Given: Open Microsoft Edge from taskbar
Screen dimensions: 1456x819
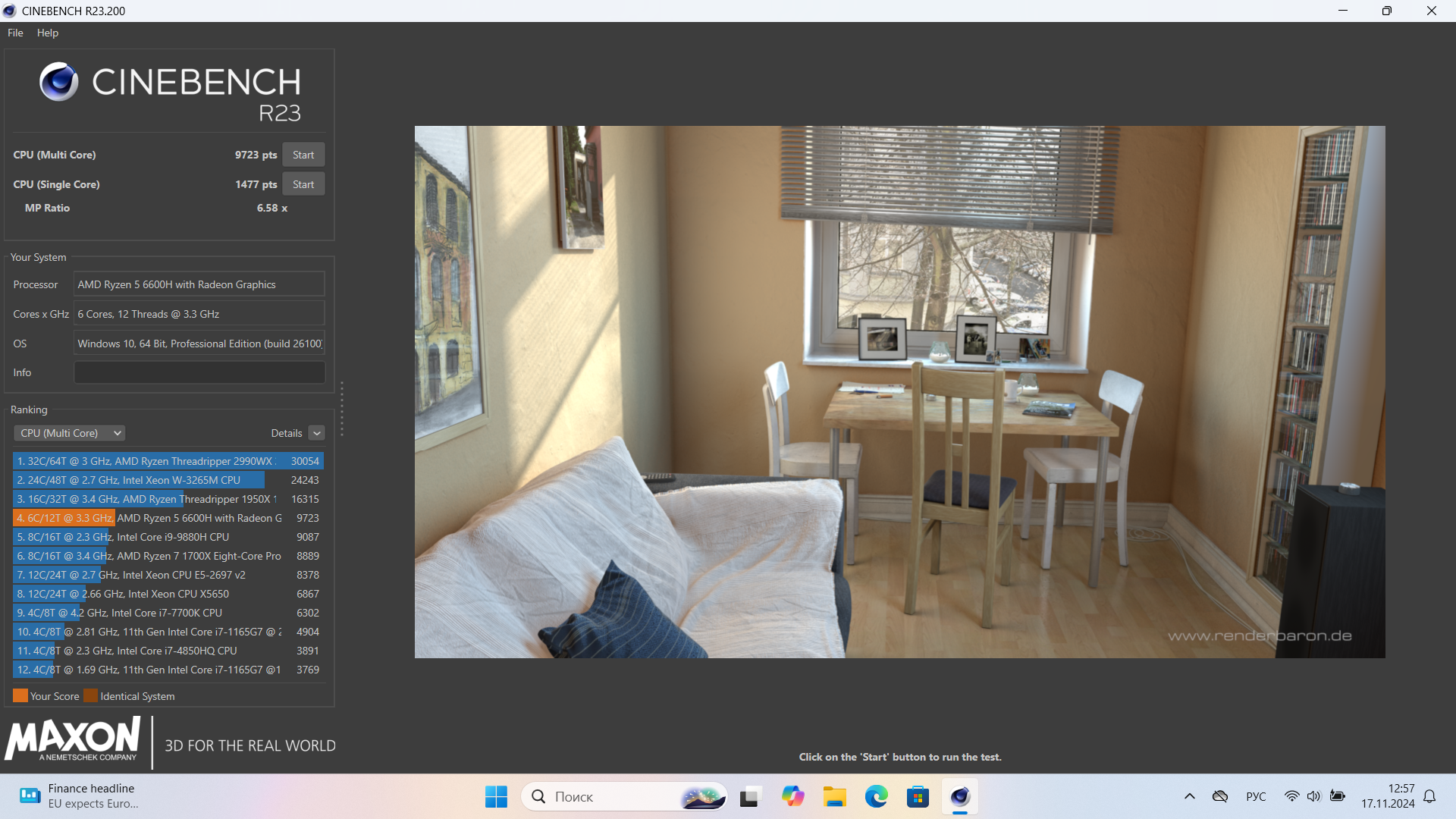Looking at the screenshot, I should [x=877, y=796].
